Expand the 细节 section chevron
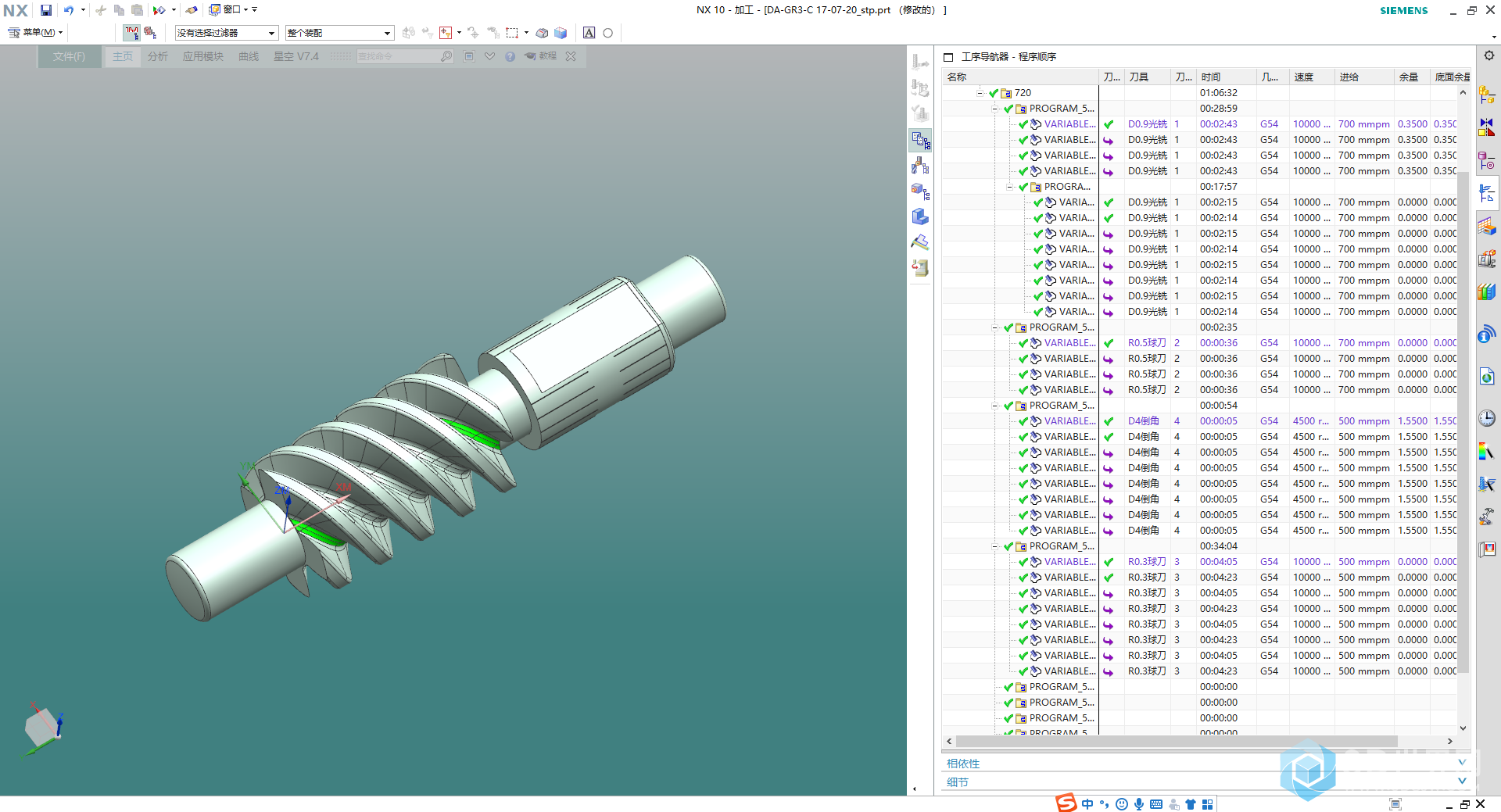This screenshot has width=1501, height=812. tap(1462, 782)
